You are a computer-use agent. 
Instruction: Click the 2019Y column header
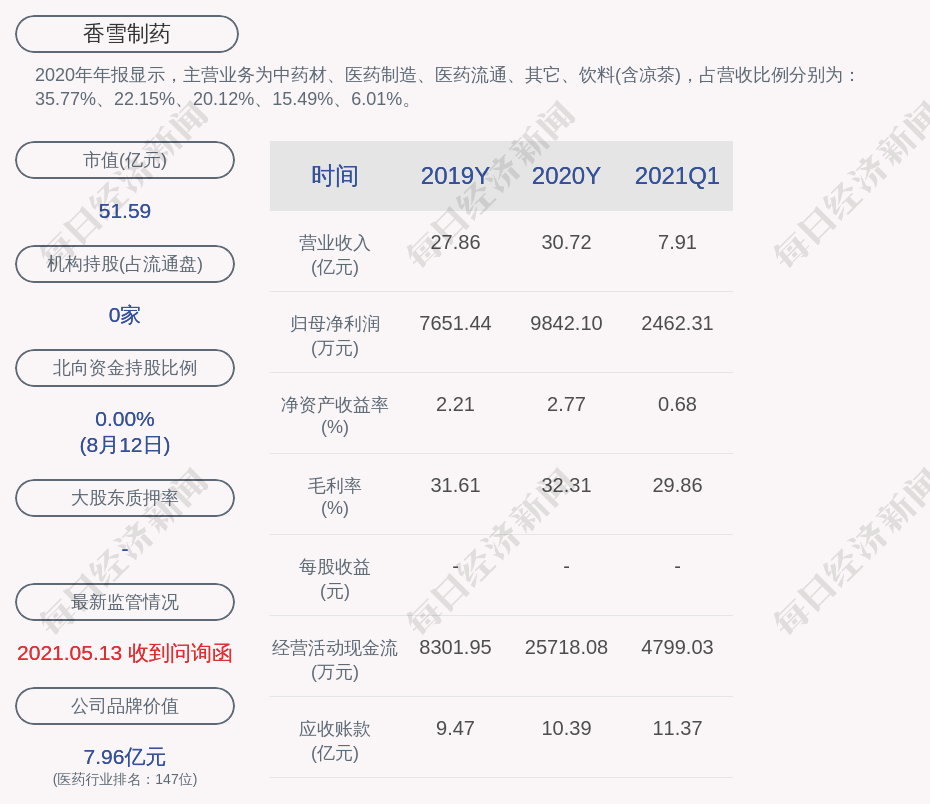coord(455,176)
